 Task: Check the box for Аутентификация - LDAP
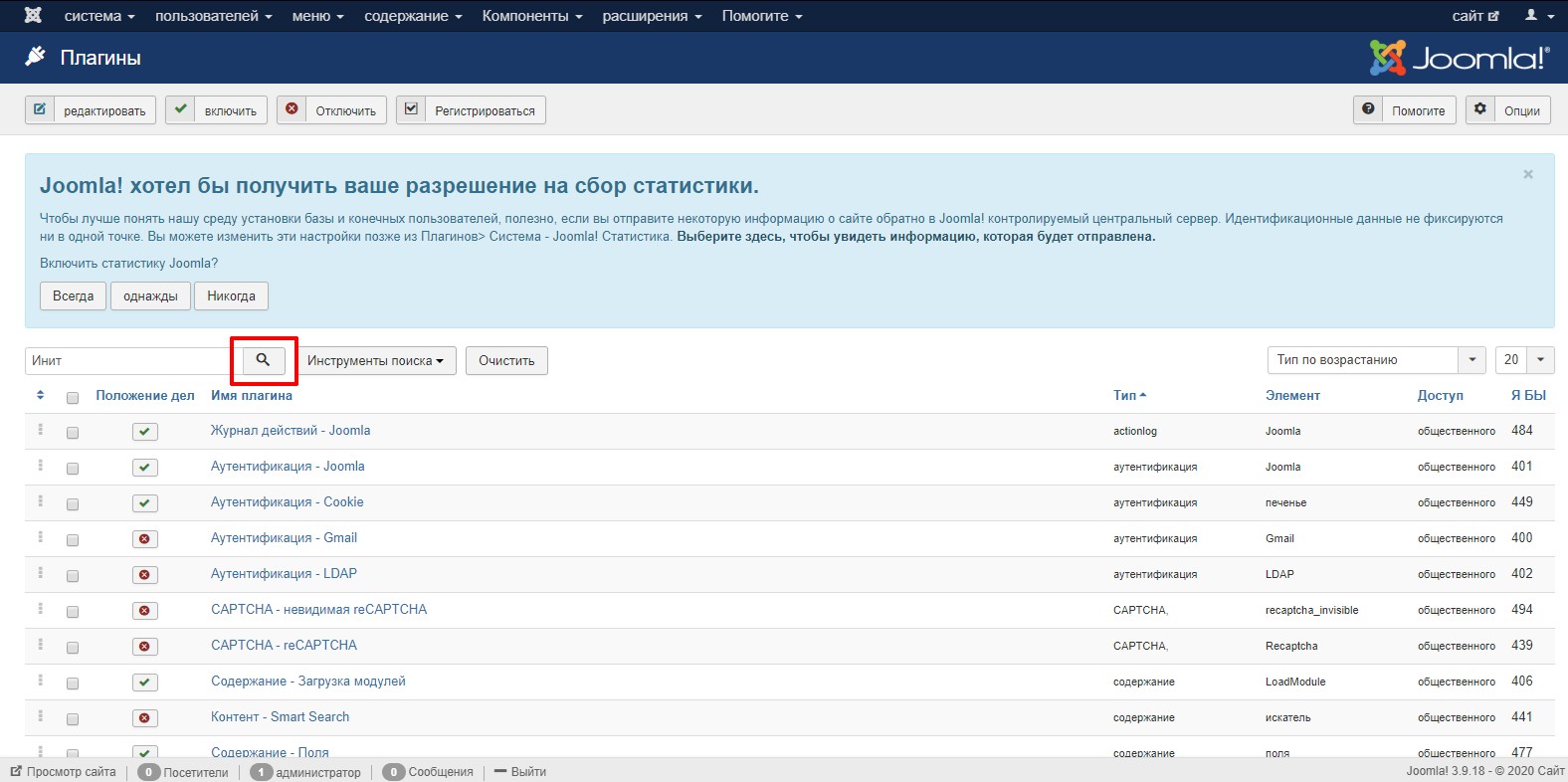tap(73, 576)
